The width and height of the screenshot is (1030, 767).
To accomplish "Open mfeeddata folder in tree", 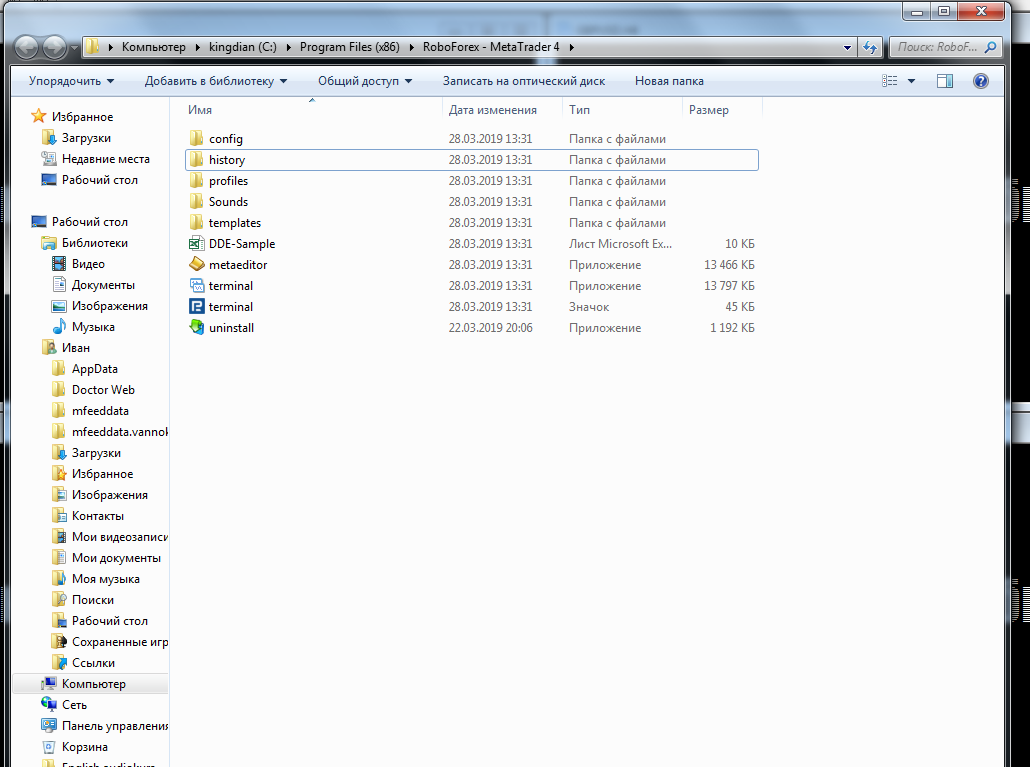I will coord(100,411).
